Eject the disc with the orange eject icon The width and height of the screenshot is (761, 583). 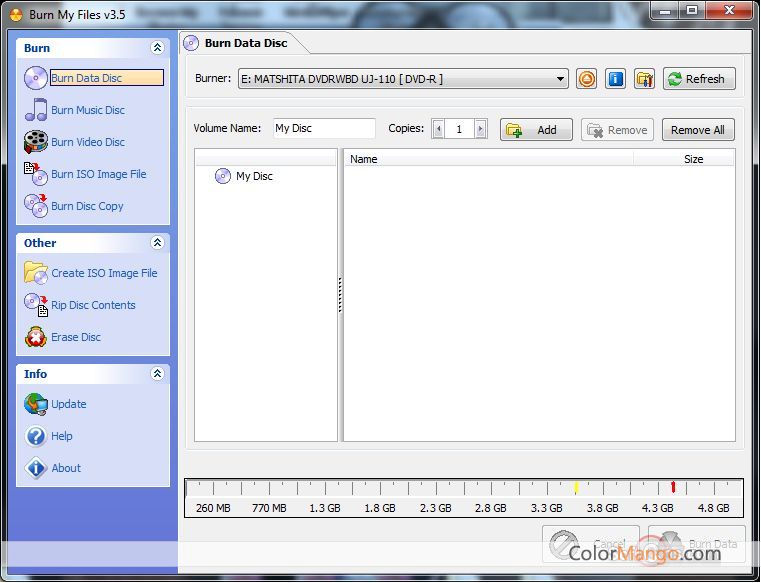[587, 79]
